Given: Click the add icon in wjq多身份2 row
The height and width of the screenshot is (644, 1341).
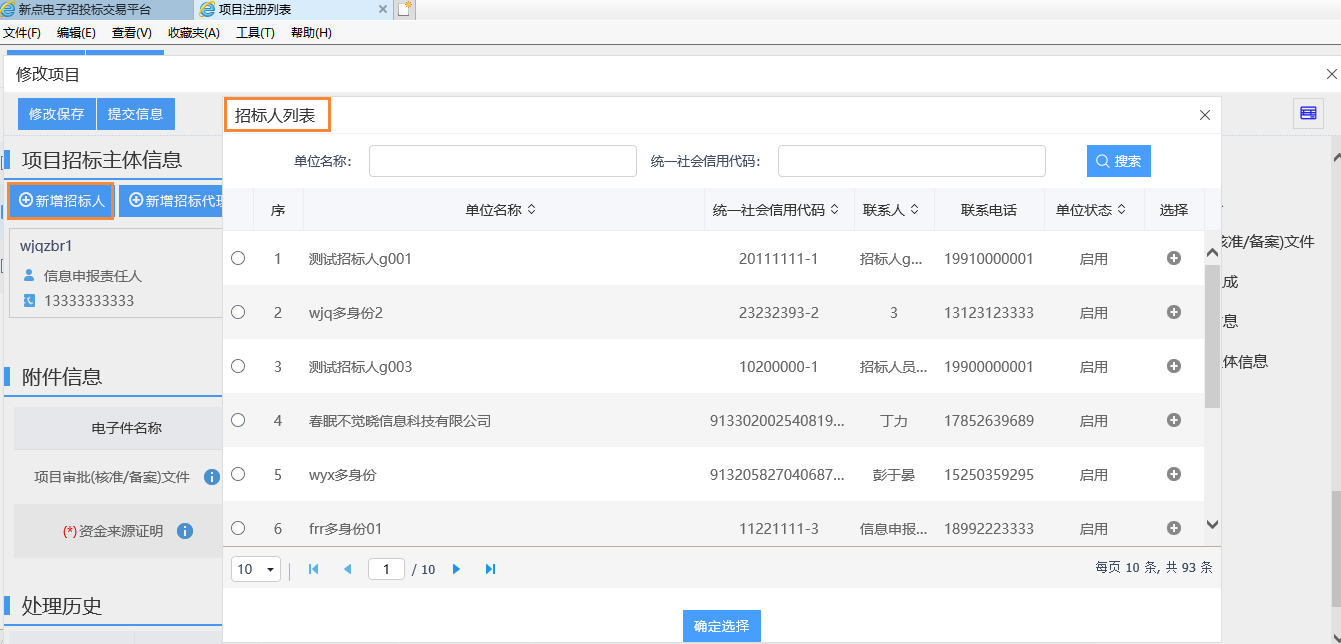Looking at the screenshot, I should 1174,312.
